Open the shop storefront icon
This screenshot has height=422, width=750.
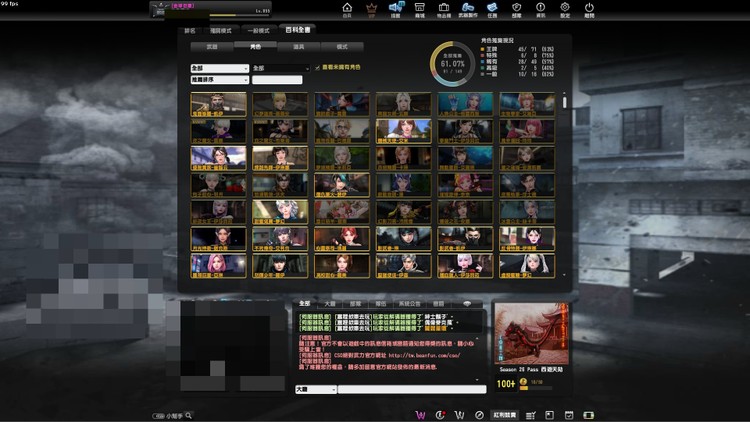(x=419, y=7)
